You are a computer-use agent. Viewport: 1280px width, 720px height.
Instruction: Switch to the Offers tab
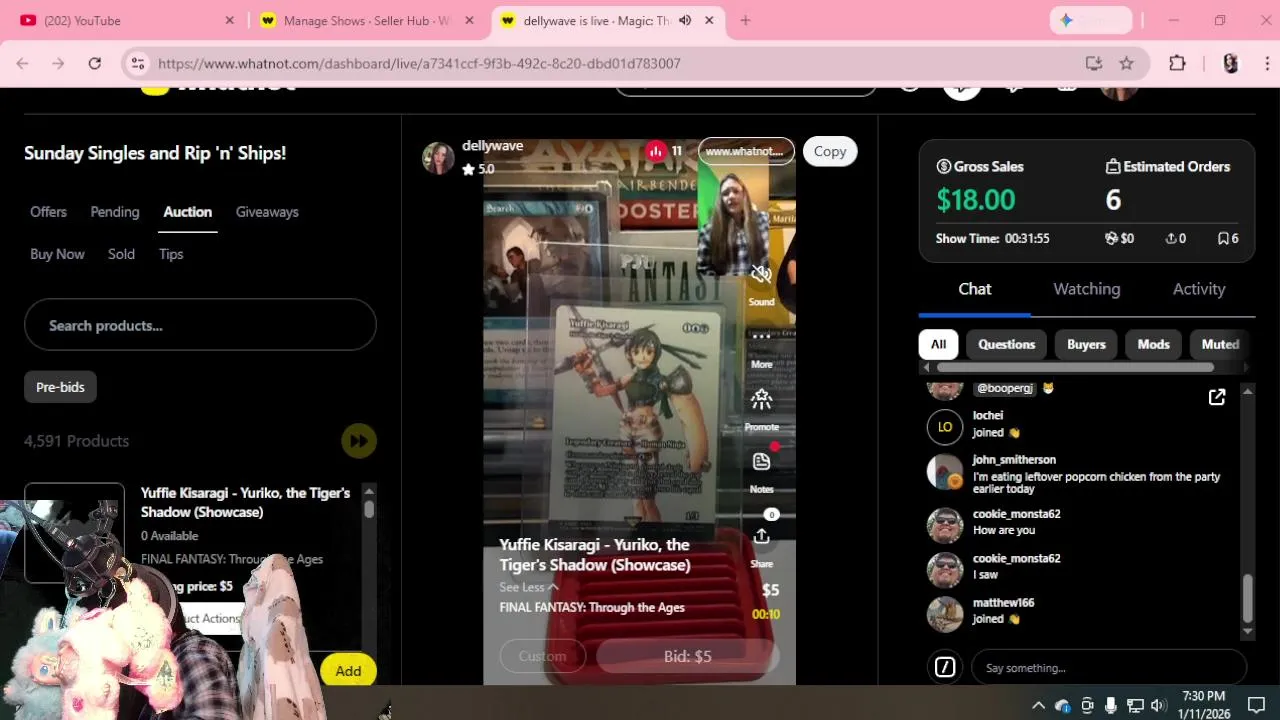point(48,212)
